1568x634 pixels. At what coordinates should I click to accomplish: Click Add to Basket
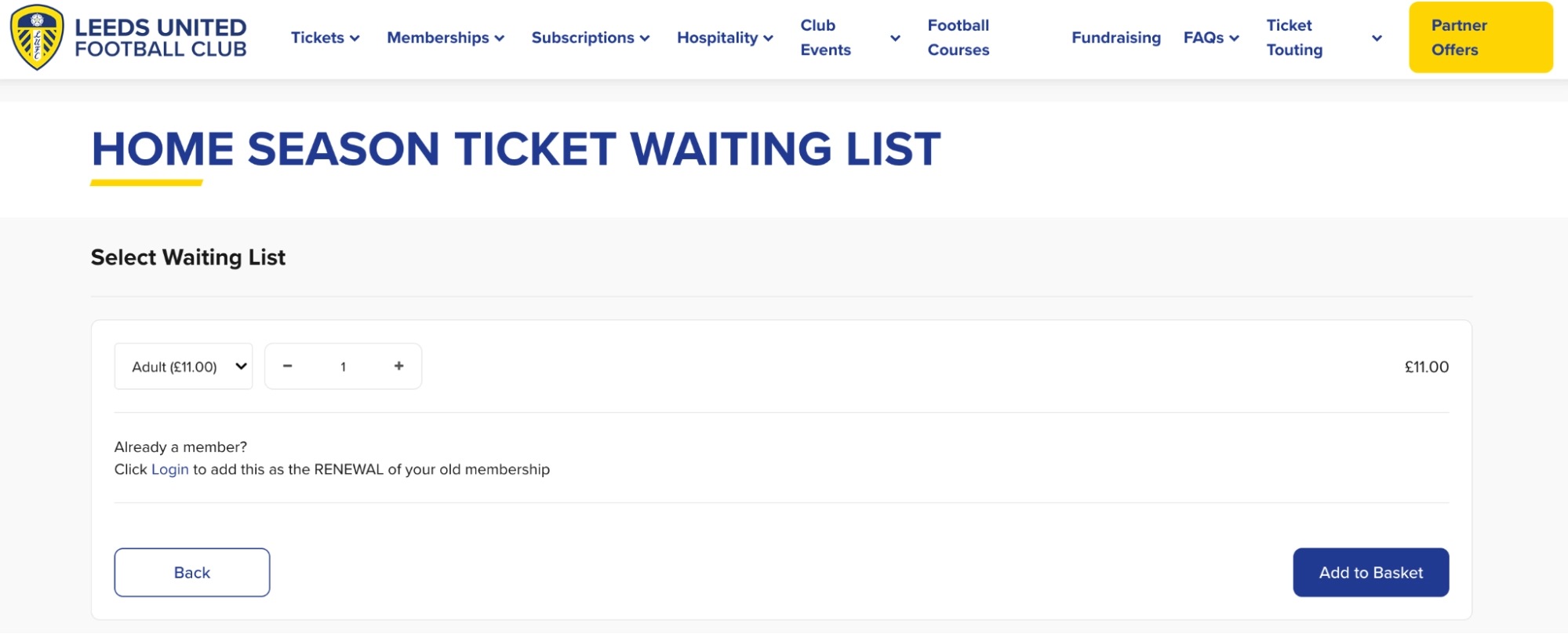[x=1370, y=572]
